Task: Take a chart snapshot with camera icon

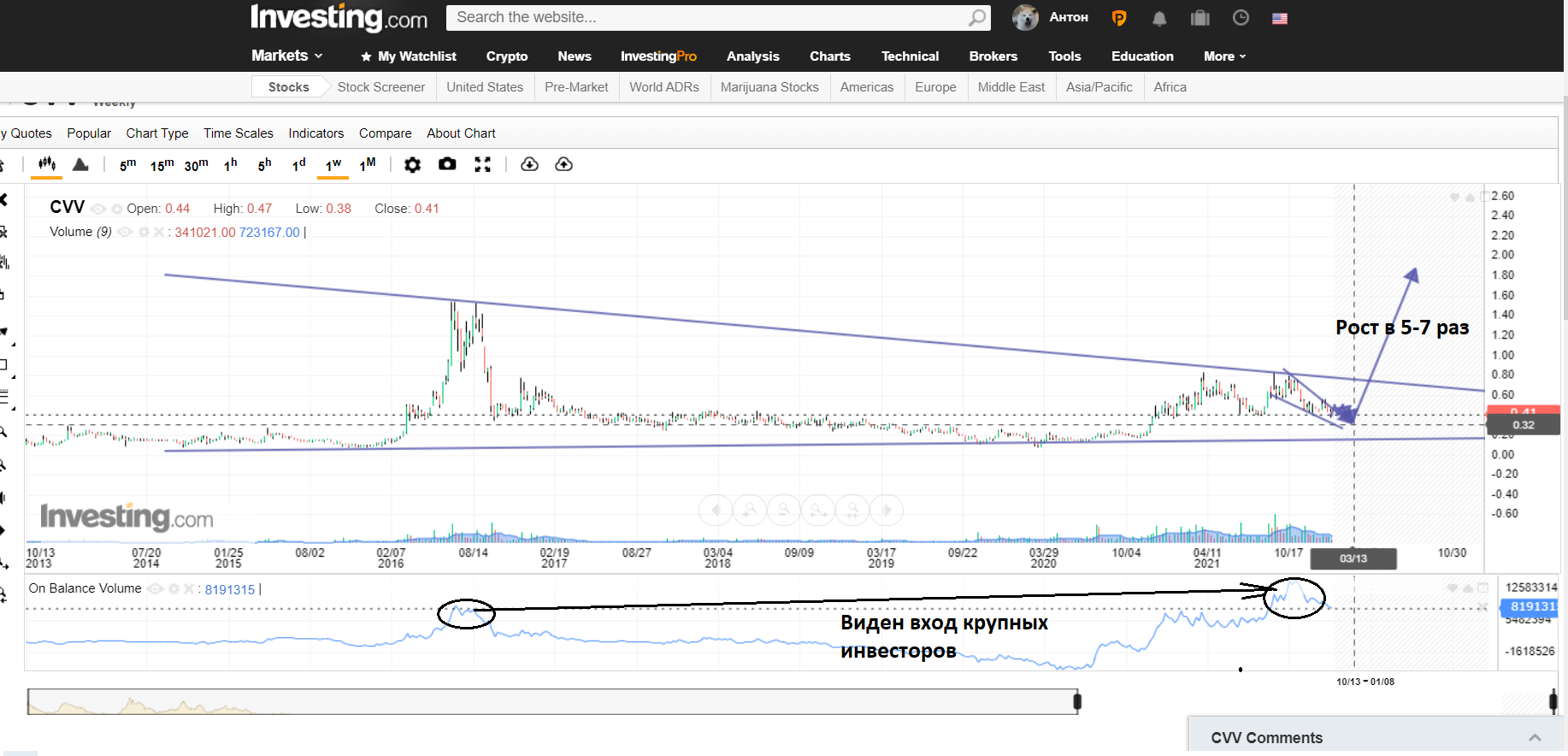Action: pos(447,164)
